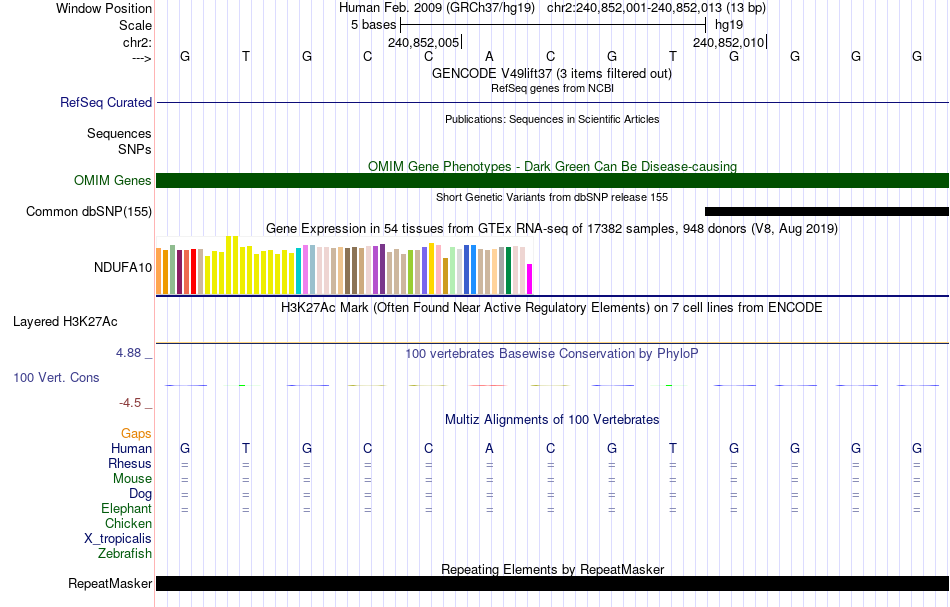Screen dimensions: 950x607
Task: Click the RepeatMasker label on the left
Action: tap(110, 583)
